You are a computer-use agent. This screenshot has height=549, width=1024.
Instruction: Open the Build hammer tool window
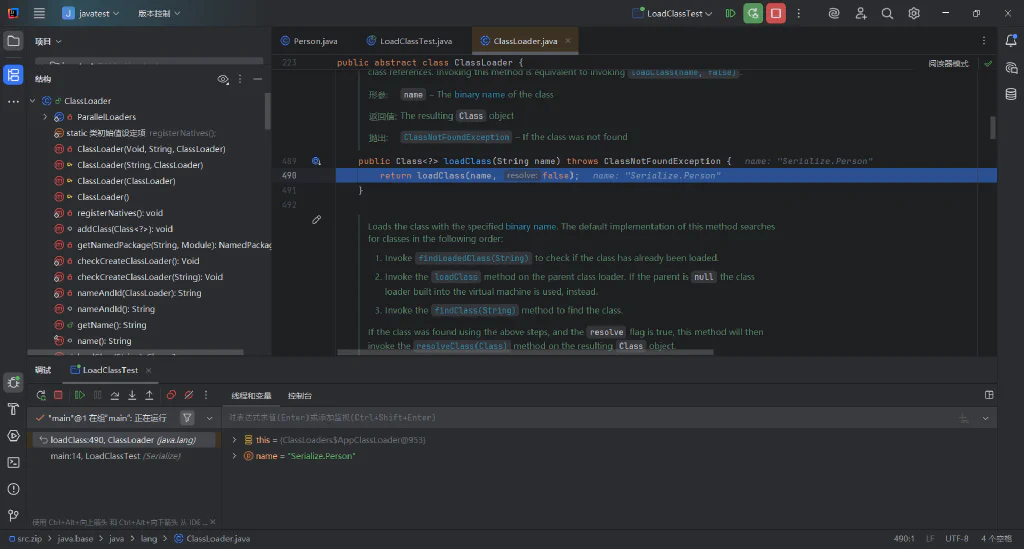click(13, 409)
